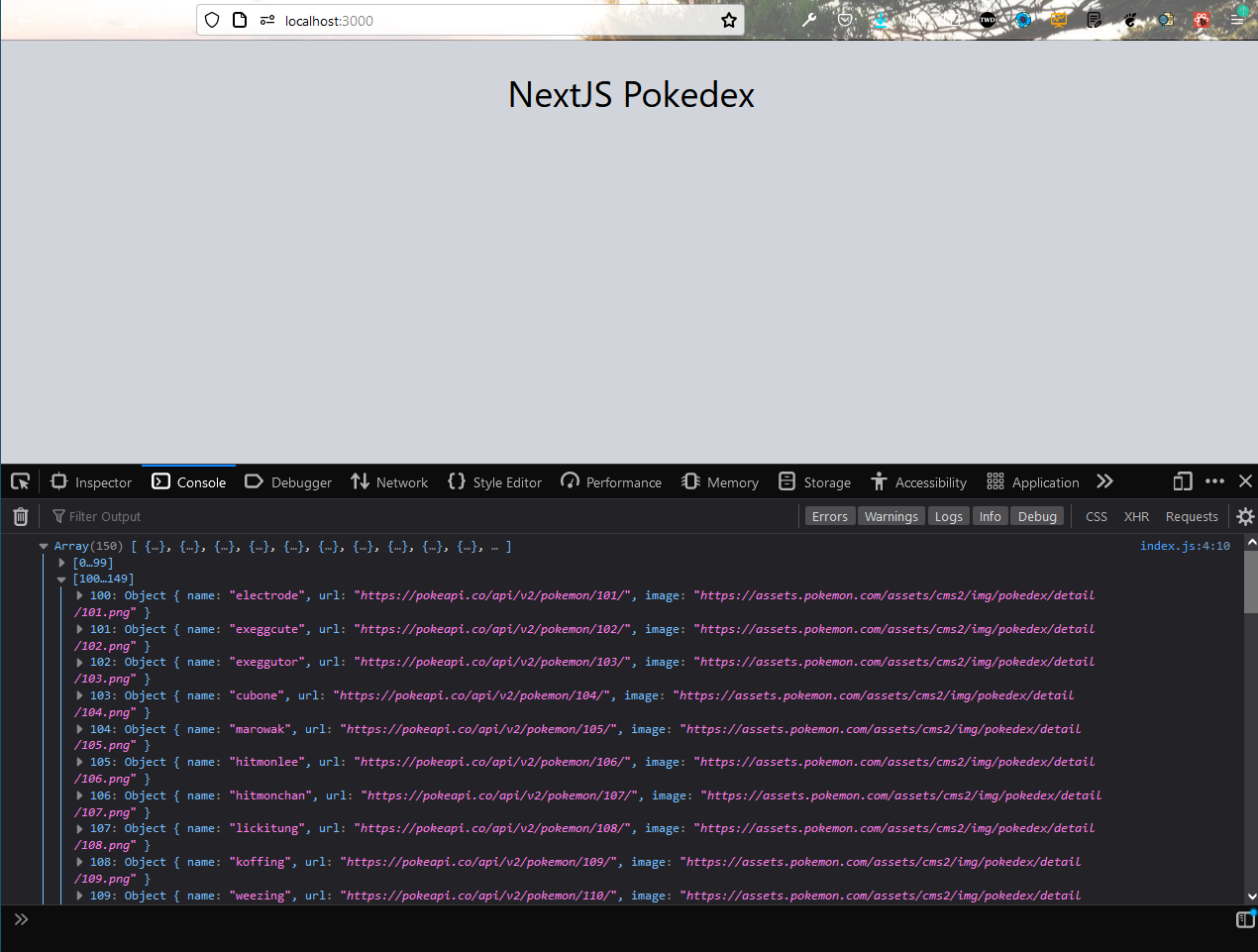Expand object 105 hitmonlee

point(79,762)
